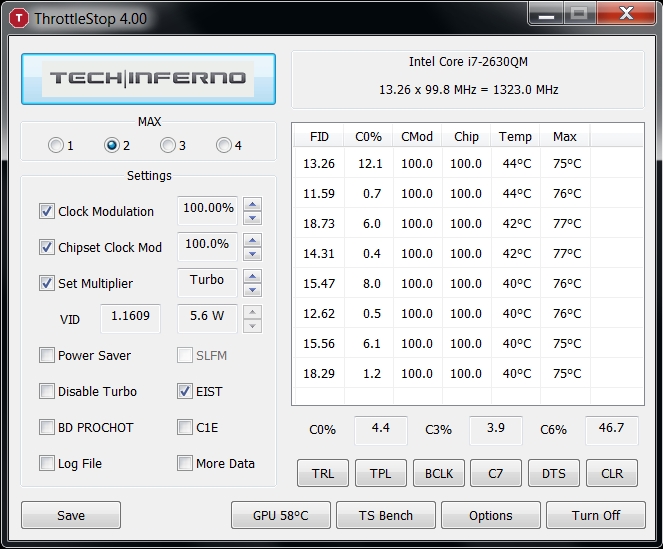Click the C6% summary value 46.7

click(x=611, y=430)
